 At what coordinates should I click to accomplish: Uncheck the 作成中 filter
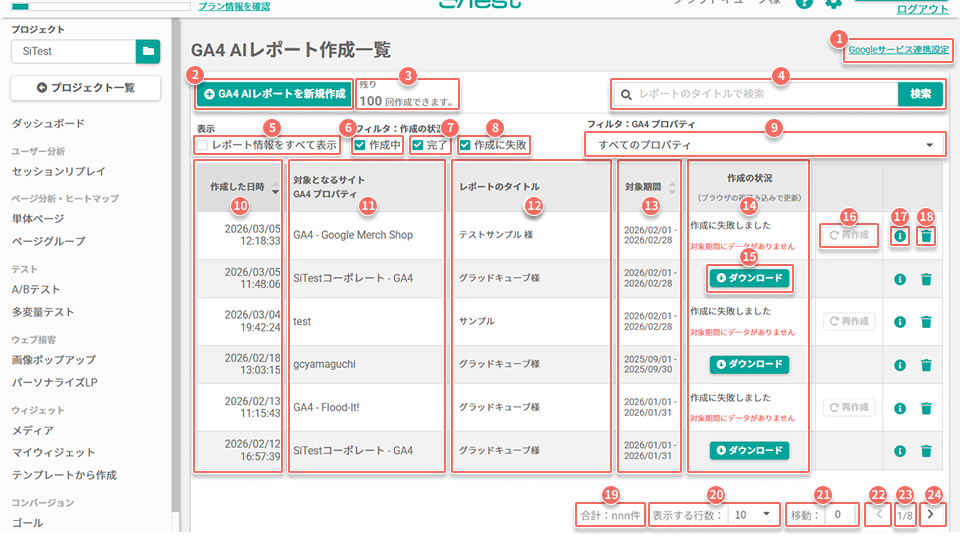click(x=360, y=145)
